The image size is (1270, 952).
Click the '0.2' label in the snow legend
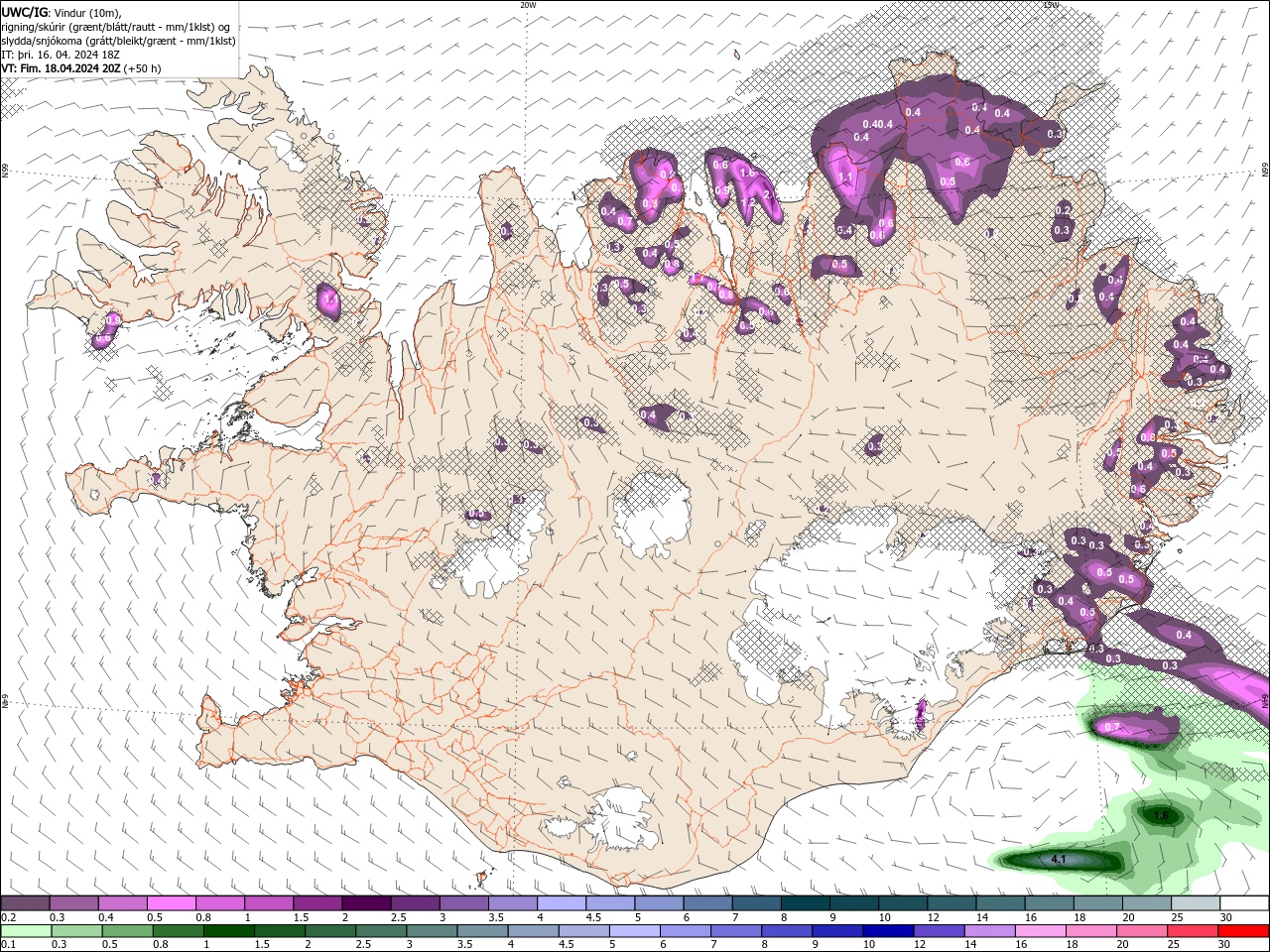click(8, 917)
